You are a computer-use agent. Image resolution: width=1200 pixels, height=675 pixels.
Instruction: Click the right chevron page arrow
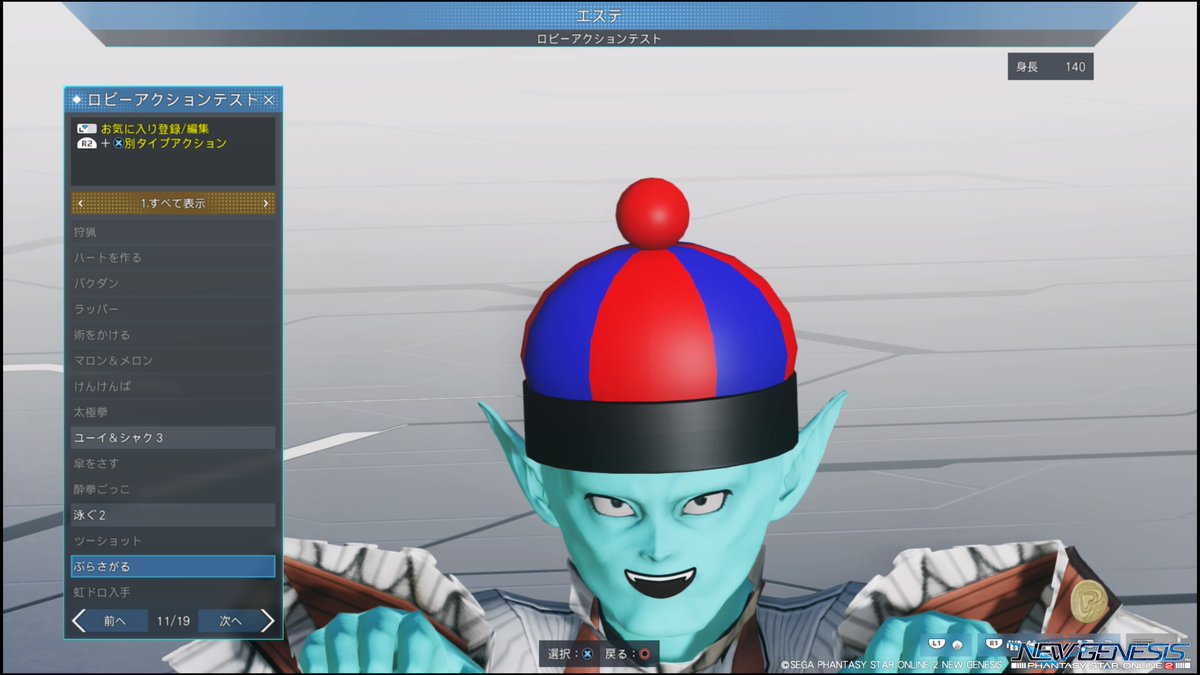pyautogui.click(x=268, y=621)
